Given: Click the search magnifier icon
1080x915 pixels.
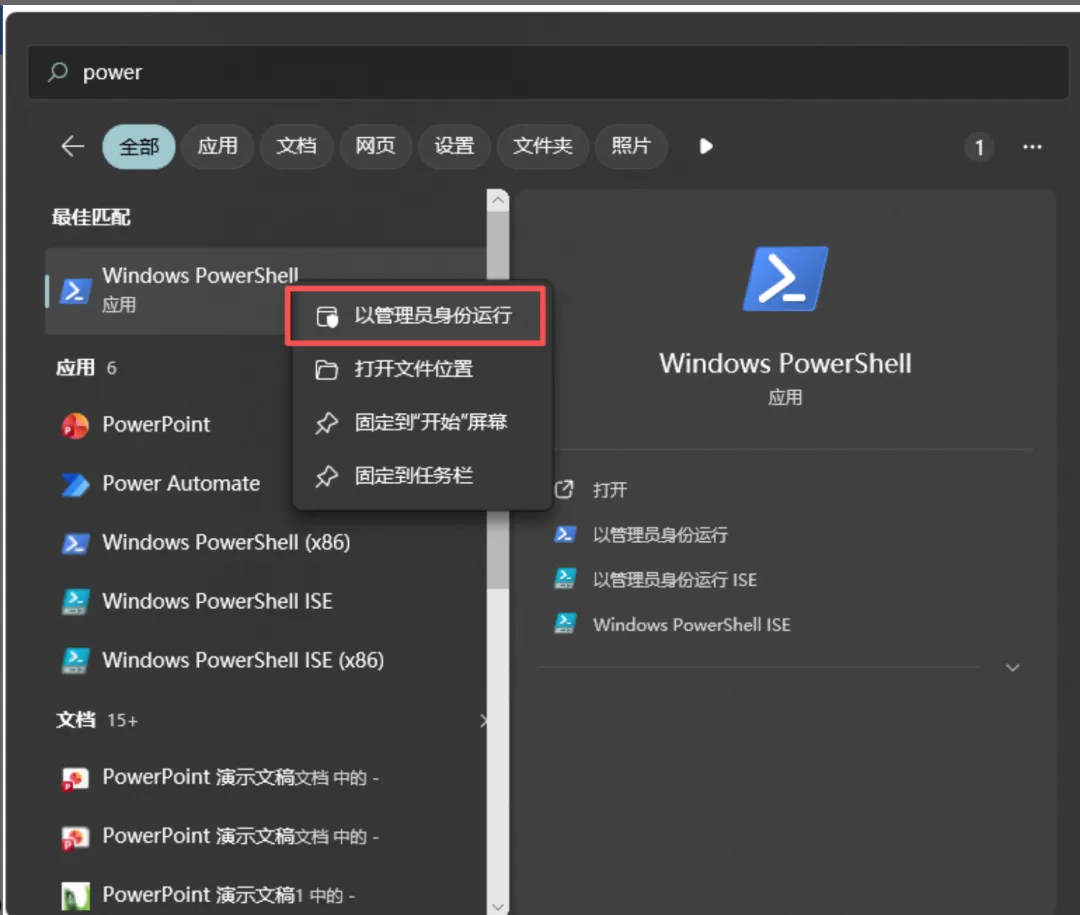Looking at the screenshot, I should [58, 72].
